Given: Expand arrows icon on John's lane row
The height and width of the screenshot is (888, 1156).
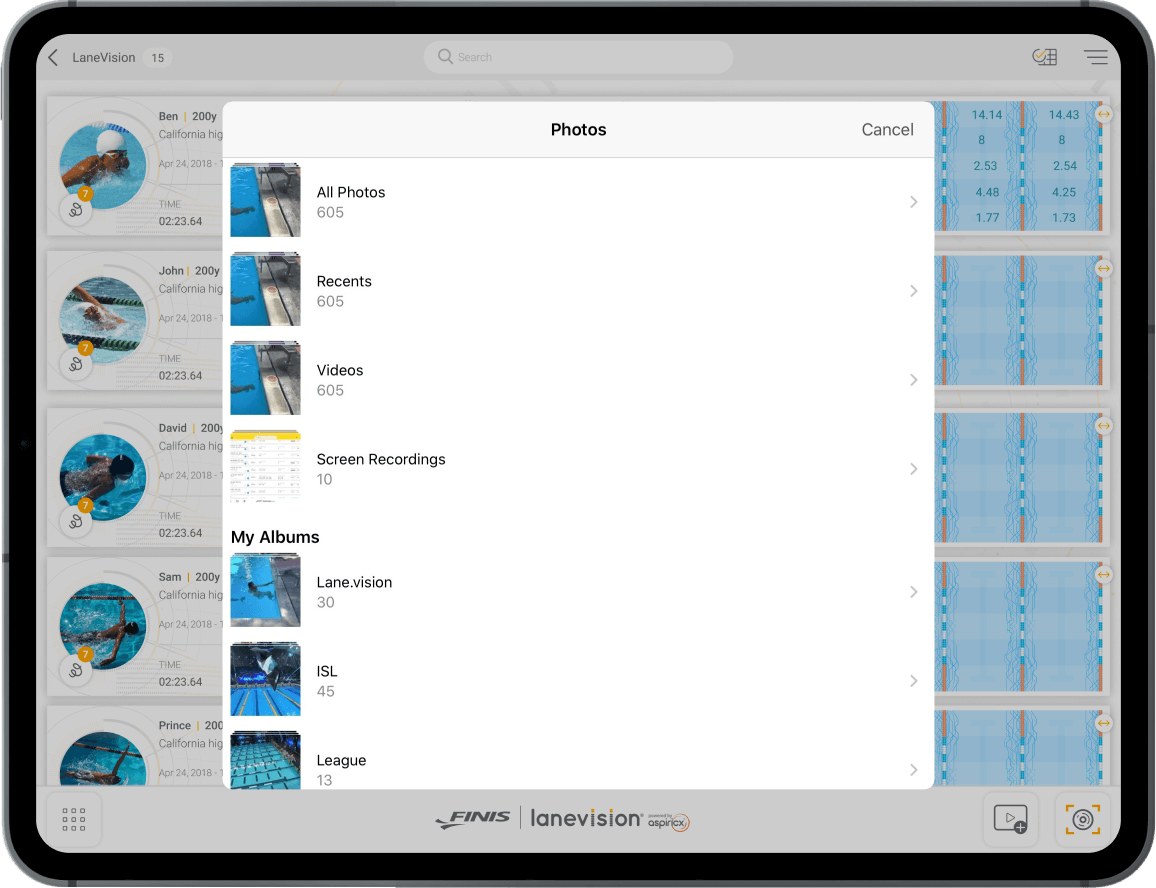Looking at the screenshot, I should (1103, 268).
